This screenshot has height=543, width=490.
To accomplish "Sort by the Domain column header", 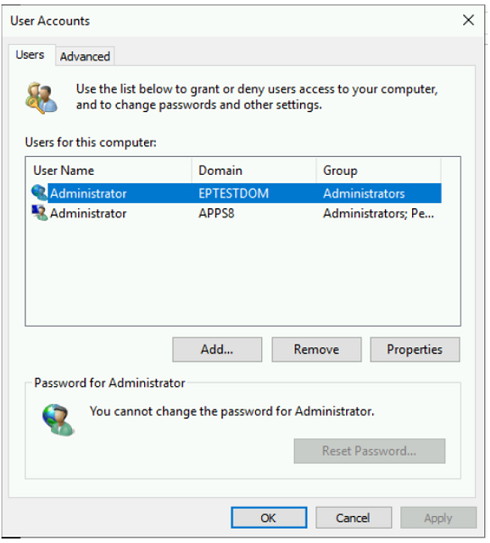I will coord(254,170).
